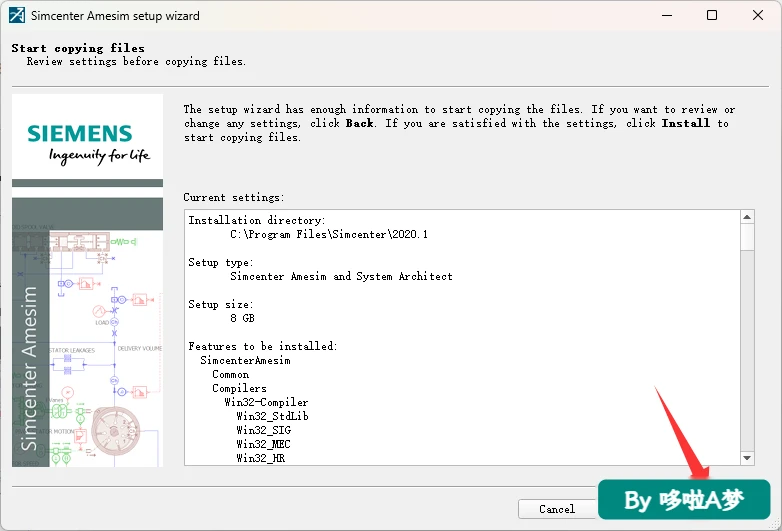
Task: Select the Win32-Compiler entry in the features list
Action: click(x=266, y=402)
